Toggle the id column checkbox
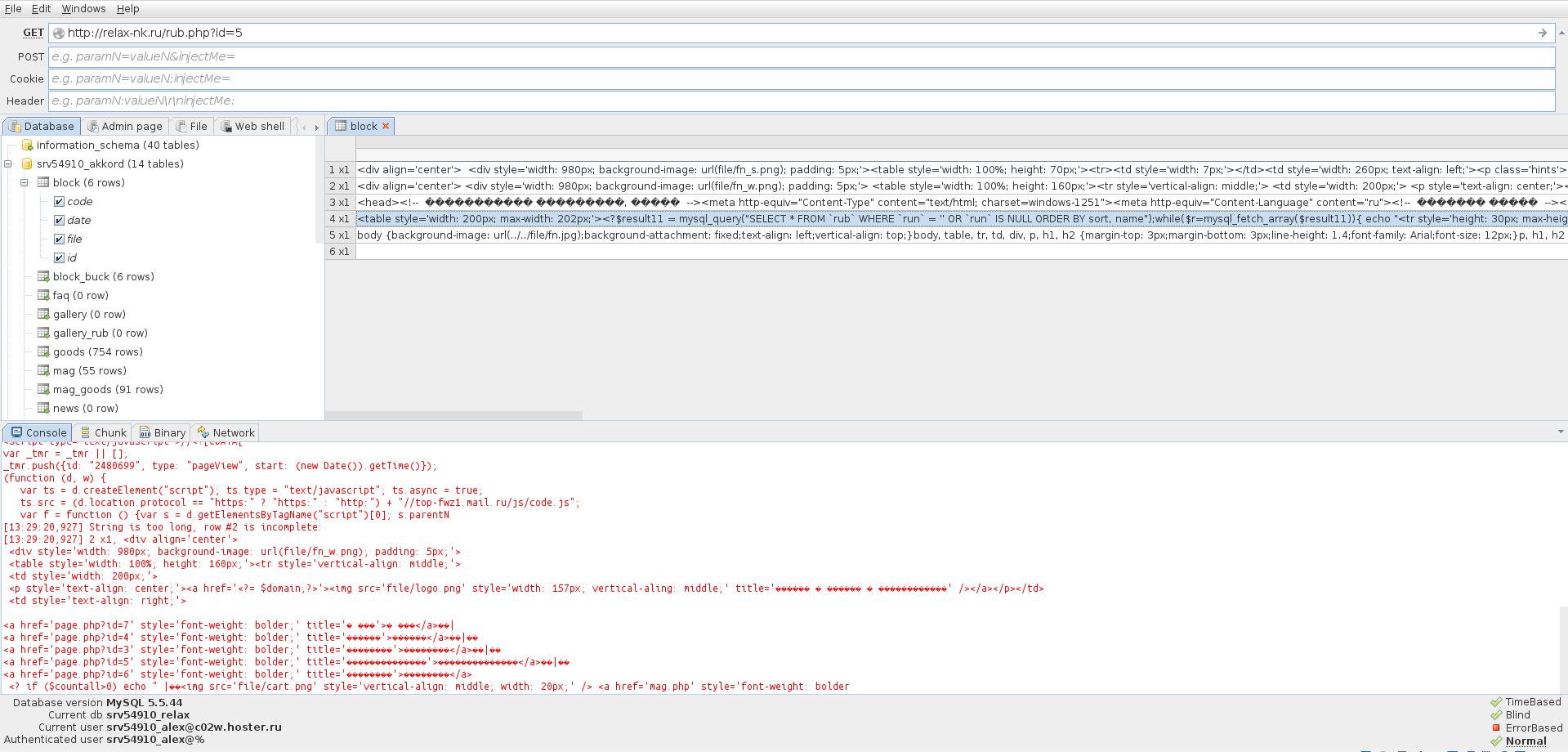This screenshot has height=752, width=1568. click(x=59, y=258)
